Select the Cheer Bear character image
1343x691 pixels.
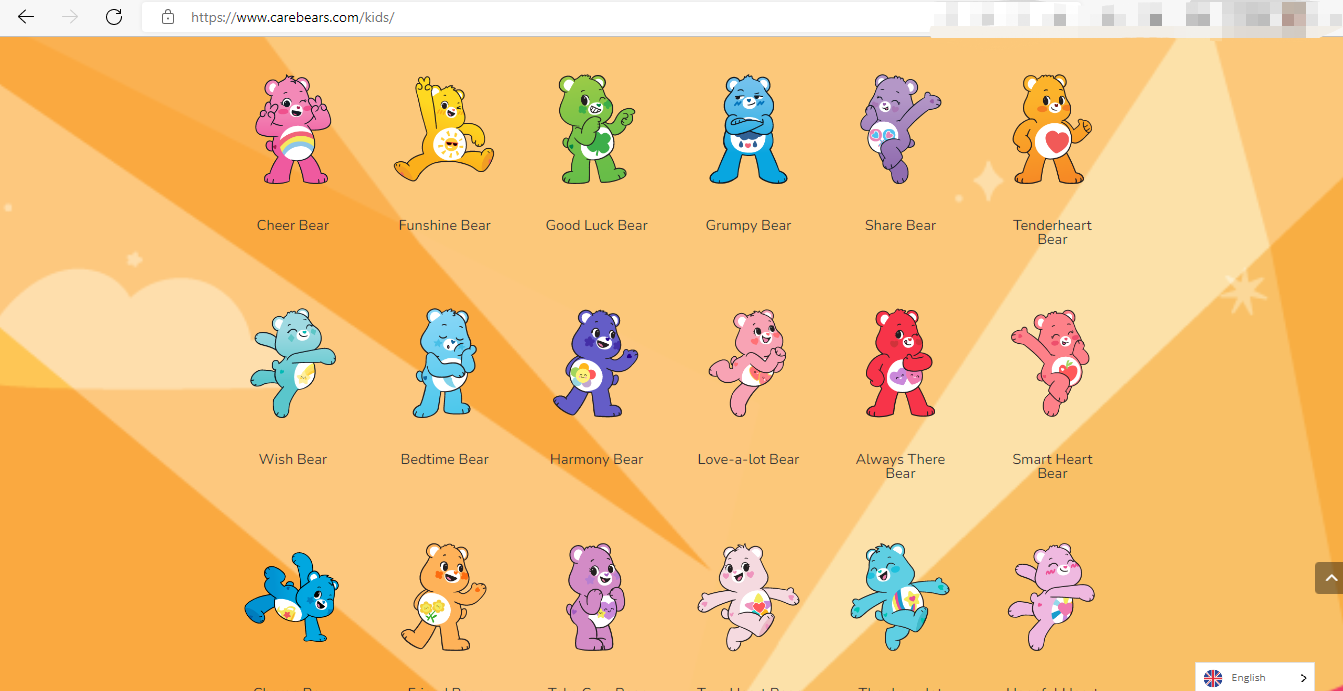pos(293,130)
